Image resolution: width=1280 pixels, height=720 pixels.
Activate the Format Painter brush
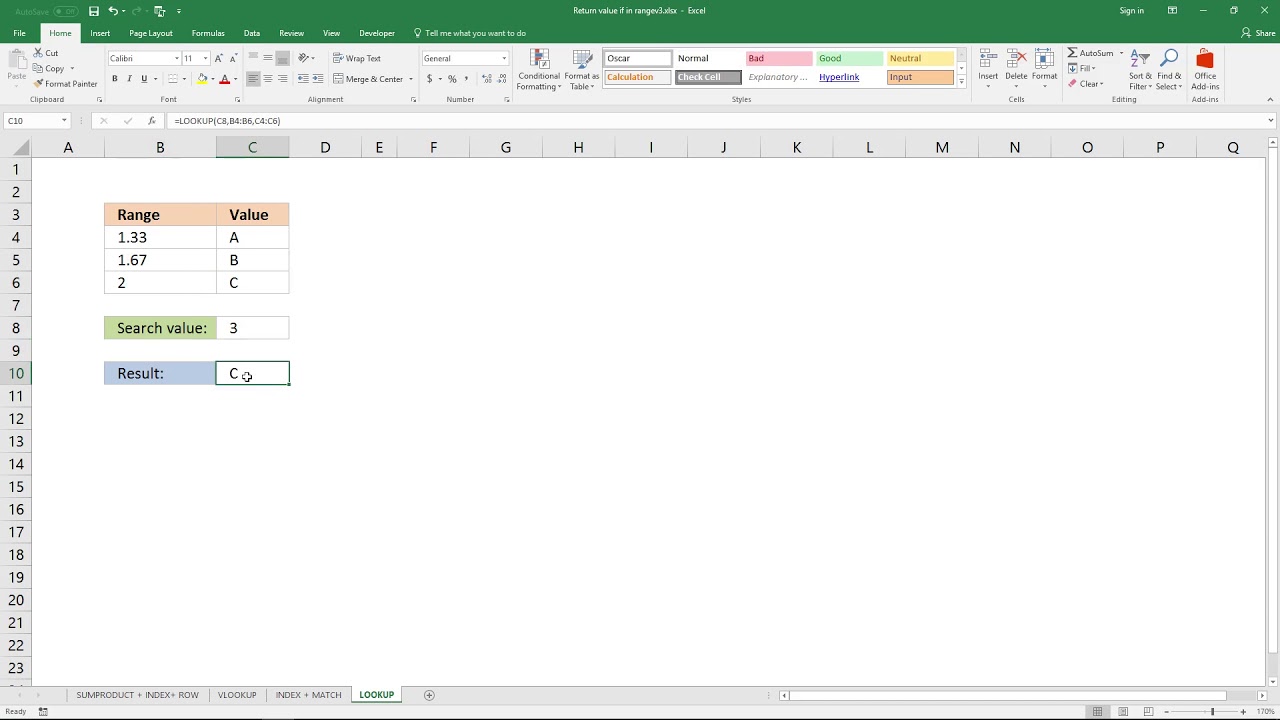click(x=65, y=84)
